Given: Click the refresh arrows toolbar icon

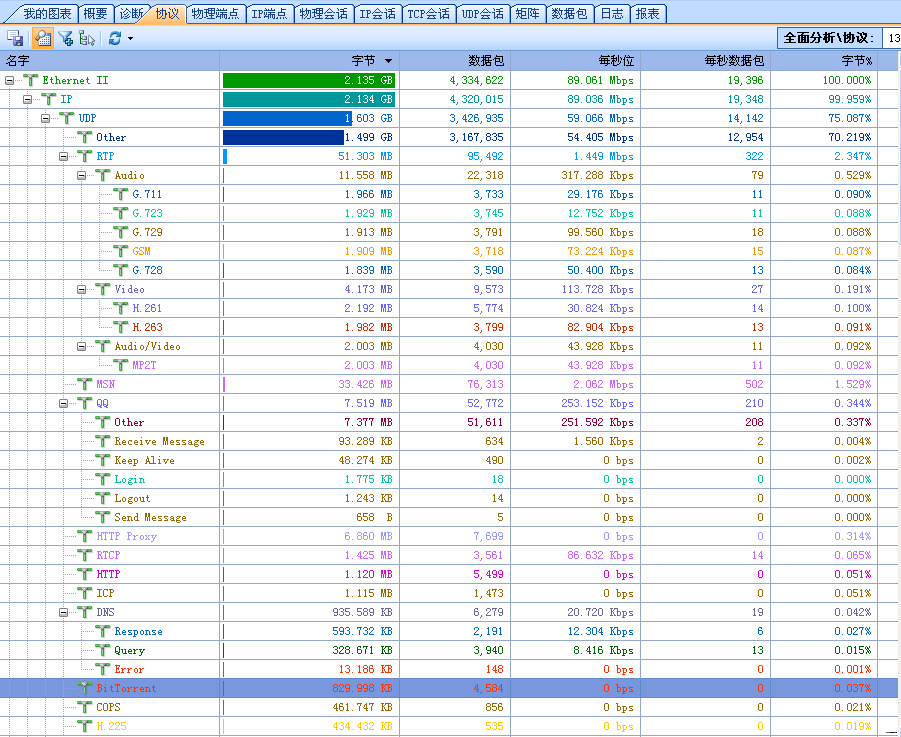Looking at the screenshot, I should coord(115,38).
